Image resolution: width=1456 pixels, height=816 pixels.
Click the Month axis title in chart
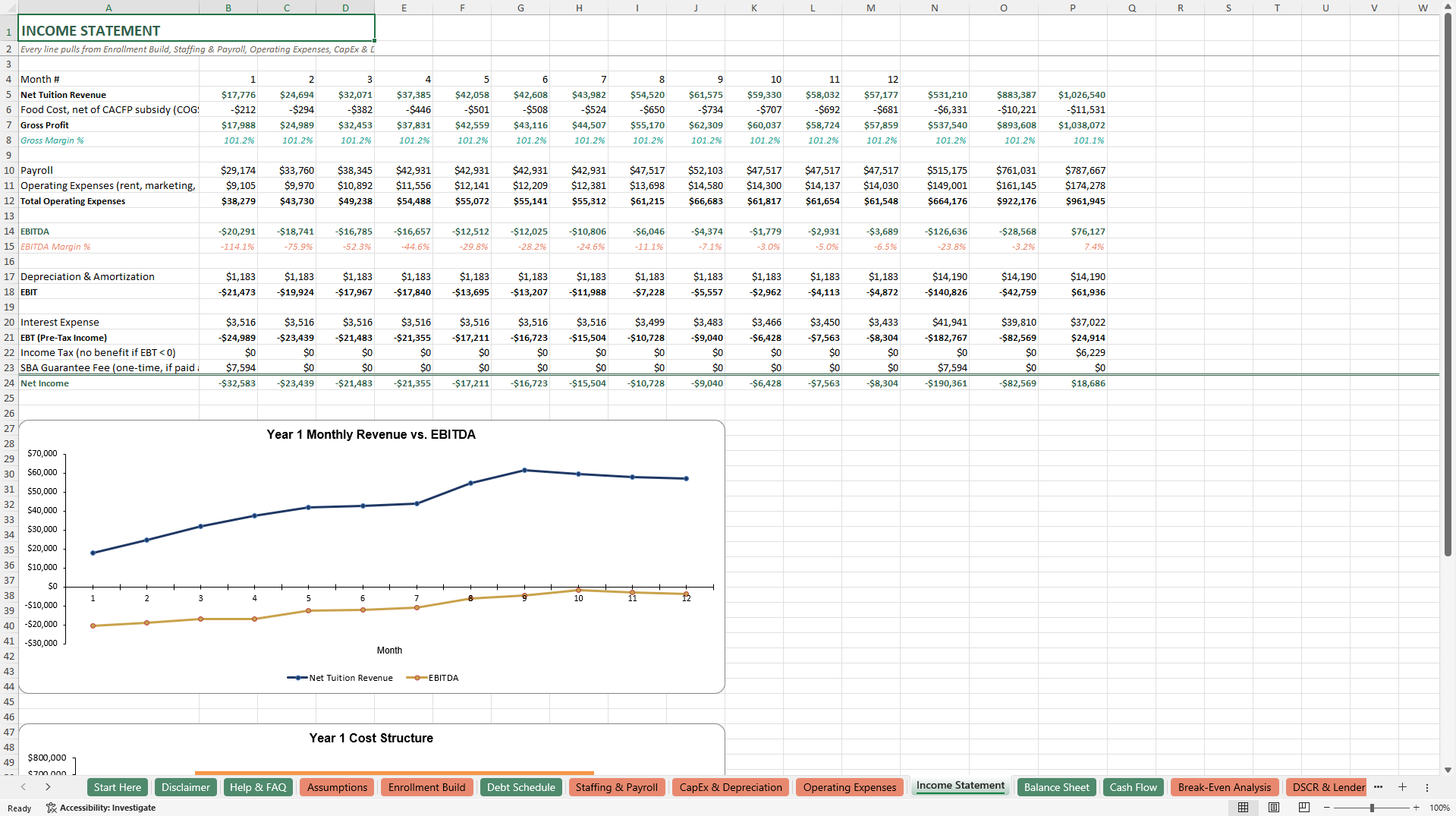[x=389, y=651]
